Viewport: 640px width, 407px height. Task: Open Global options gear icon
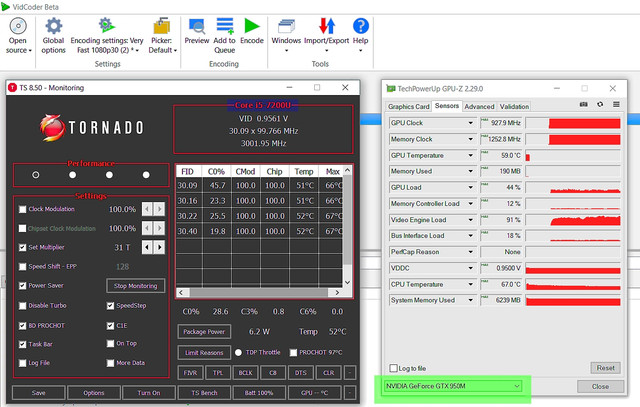(53, 26)
